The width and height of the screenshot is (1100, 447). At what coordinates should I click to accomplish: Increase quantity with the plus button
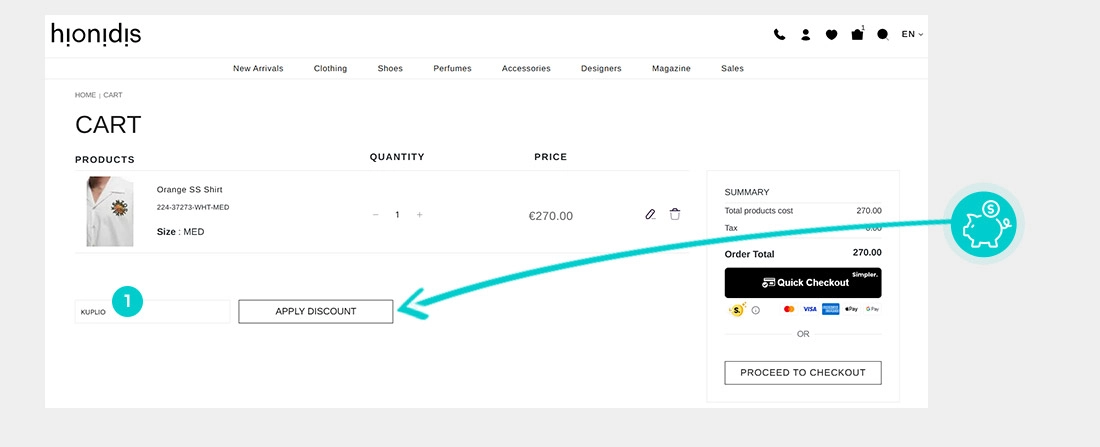(x=420, y=215)
